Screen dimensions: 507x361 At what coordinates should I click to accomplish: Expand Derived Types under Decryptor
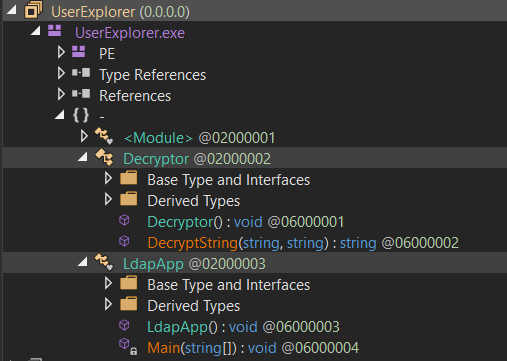108,199
